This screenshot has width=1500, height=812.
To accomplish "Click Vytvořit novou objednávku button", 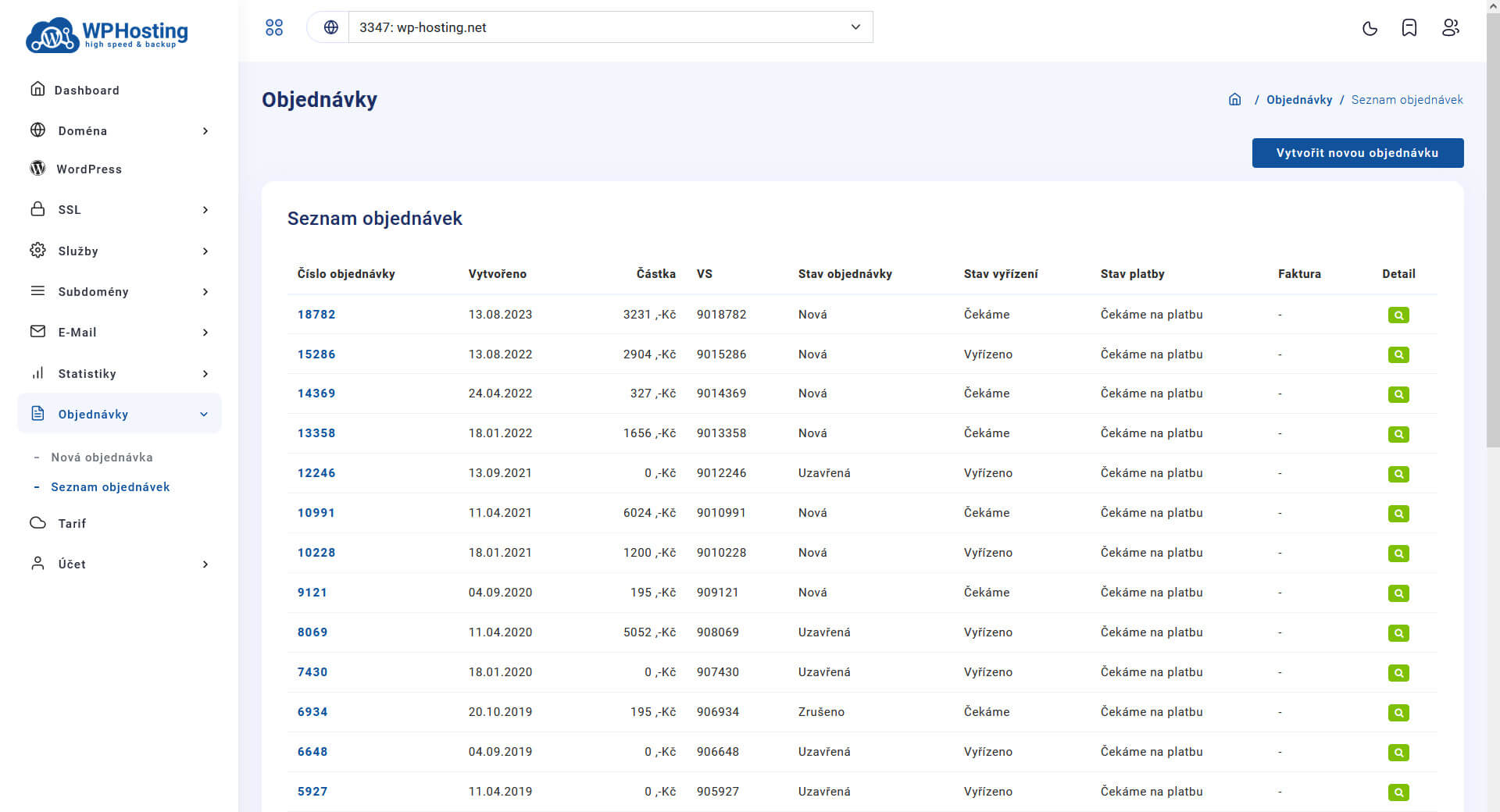I will pos(1358,153).
